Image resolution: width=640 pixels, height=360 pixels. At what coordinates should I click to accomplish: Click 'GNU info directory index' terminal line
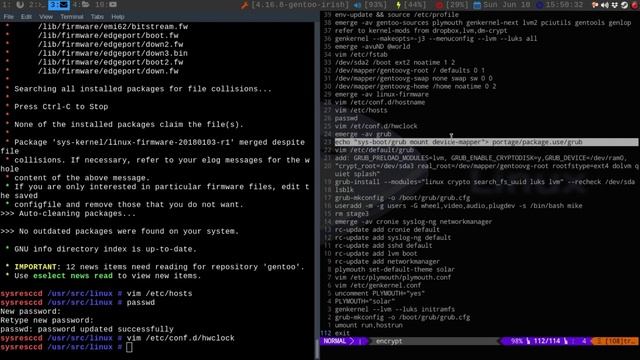(x=105, y=249)
